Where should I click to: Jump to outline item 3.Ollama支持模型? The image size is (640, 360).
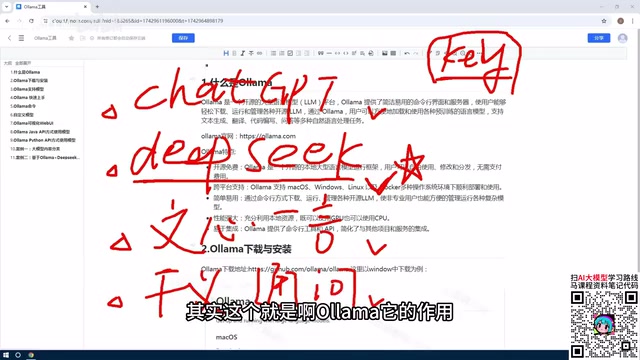pyautogui.click(x=27, y=89)
